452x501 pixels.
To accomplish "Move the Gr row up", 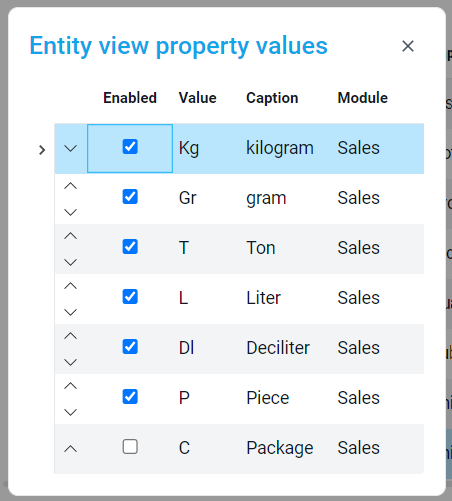I will click(70, 186).
